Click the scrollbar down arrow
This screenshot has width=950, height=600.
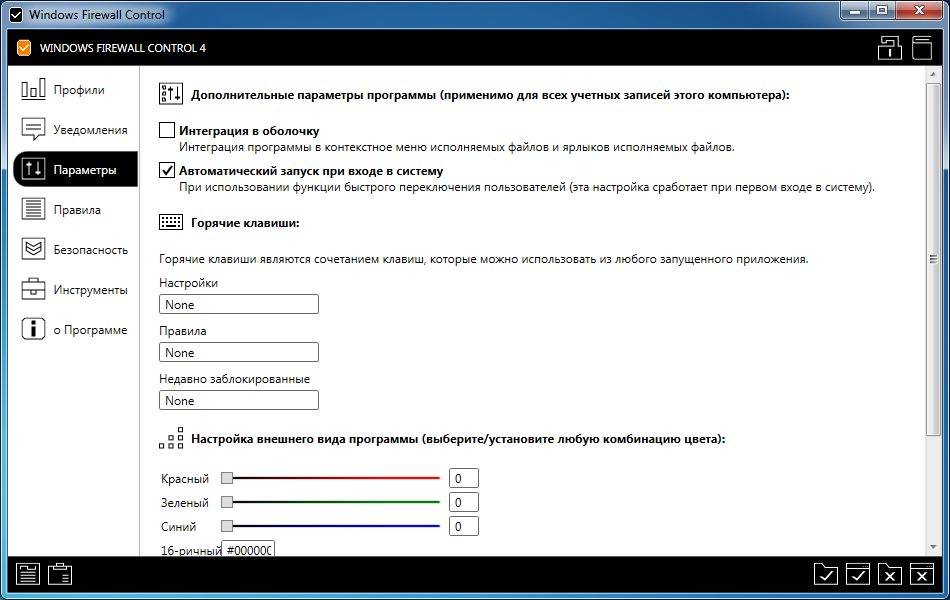(x=933, y=547)
